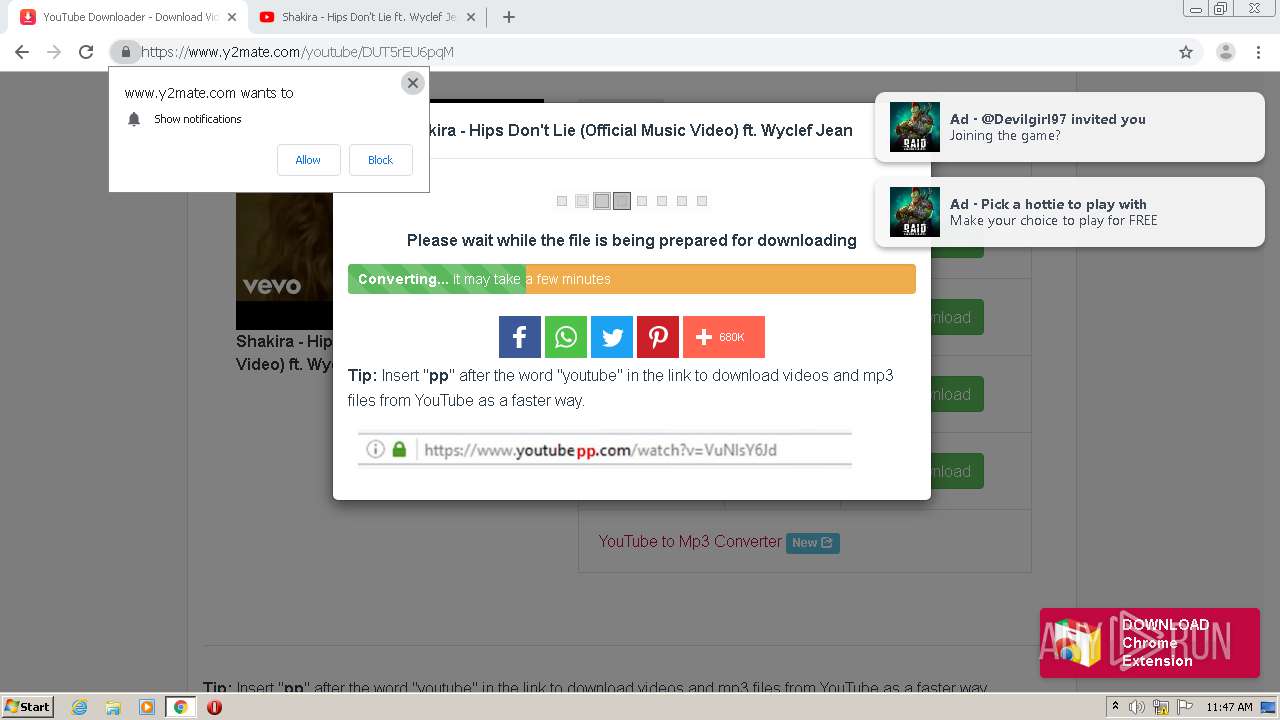Allow notifications from y2mate.com
The image size is (1280, 720).
308,160
